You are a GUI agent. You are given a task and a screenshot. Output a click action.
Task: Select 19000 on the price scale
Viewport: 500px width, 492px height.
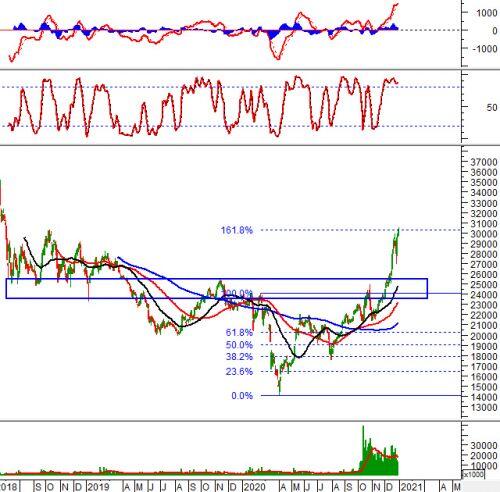(x=483, y=346)
